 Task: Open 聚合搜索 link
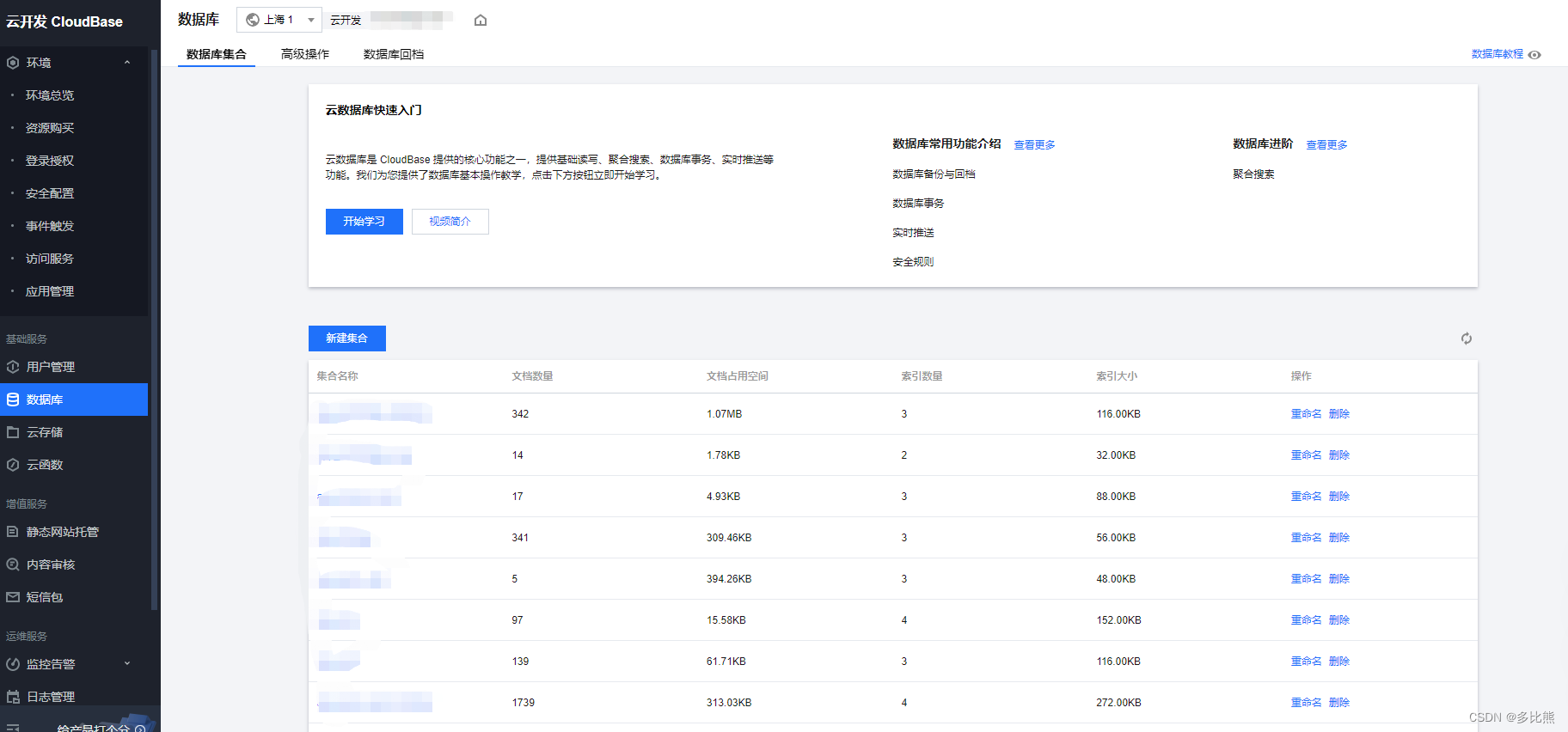[x=1253, y=174]
